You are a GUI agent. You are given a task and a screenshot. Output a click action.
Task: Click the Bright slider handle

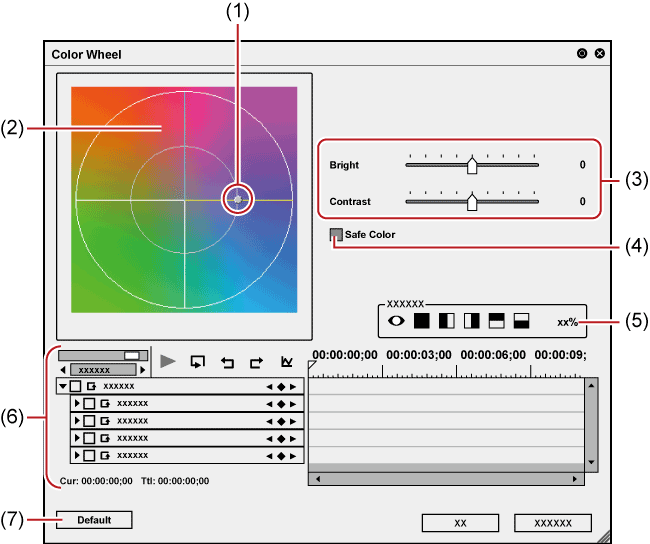click(472, 167)
